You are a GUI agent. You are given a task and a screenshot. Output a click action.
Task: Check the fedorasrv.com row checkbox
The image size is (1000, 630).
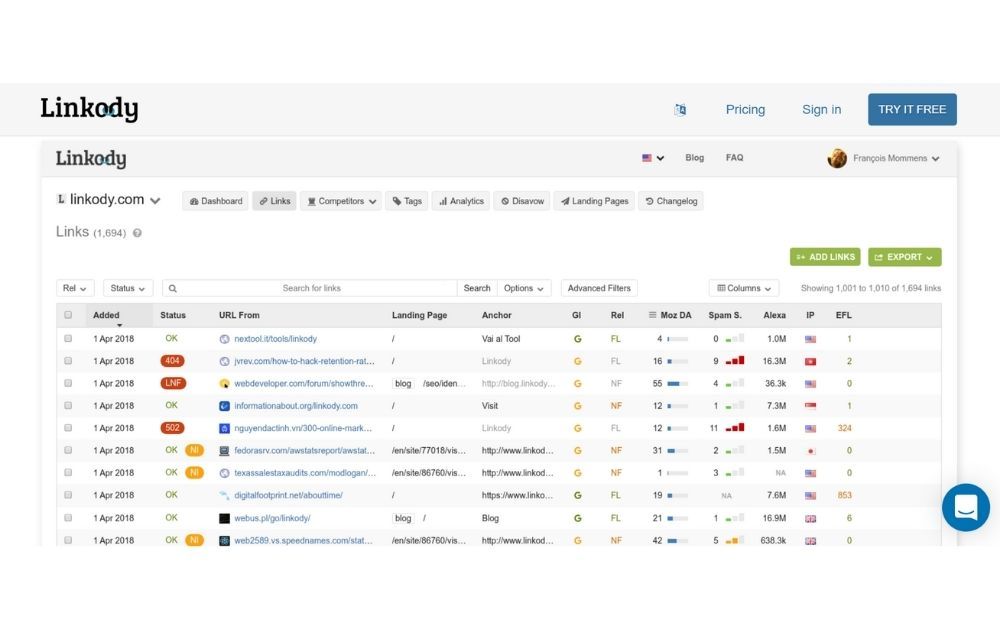click(68, 450)
